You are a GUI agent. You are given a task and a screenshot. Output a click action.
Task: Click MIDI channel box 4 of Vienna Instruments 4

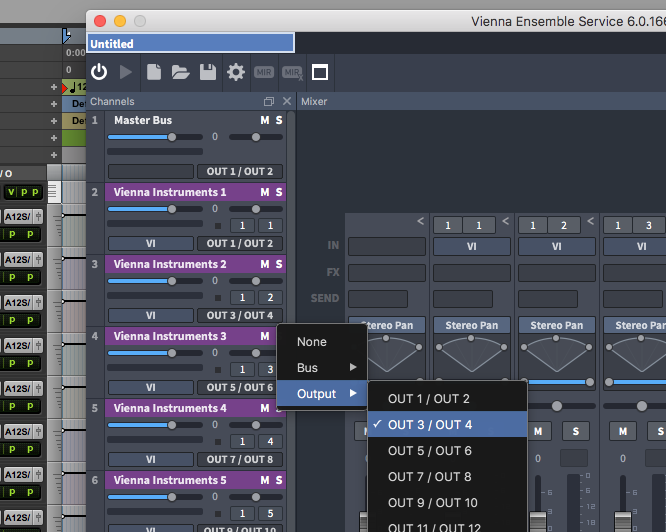click(270, 442)
